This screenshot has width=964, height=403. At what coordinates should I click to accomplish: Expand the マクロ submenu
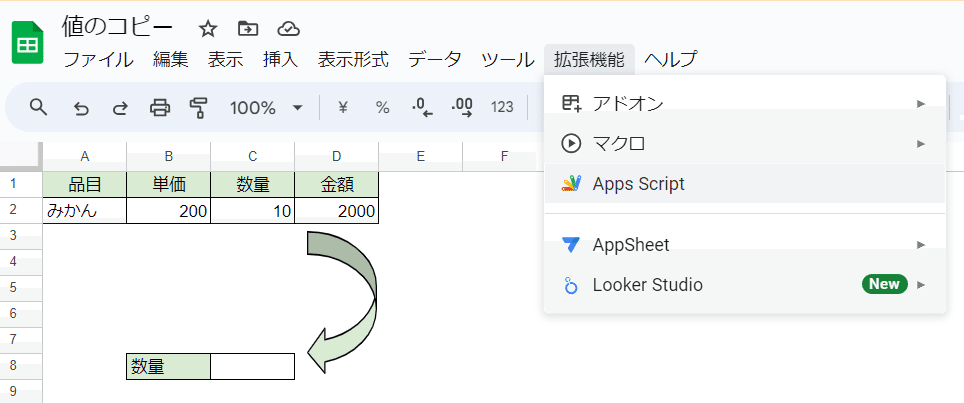(x=744, y=143)
